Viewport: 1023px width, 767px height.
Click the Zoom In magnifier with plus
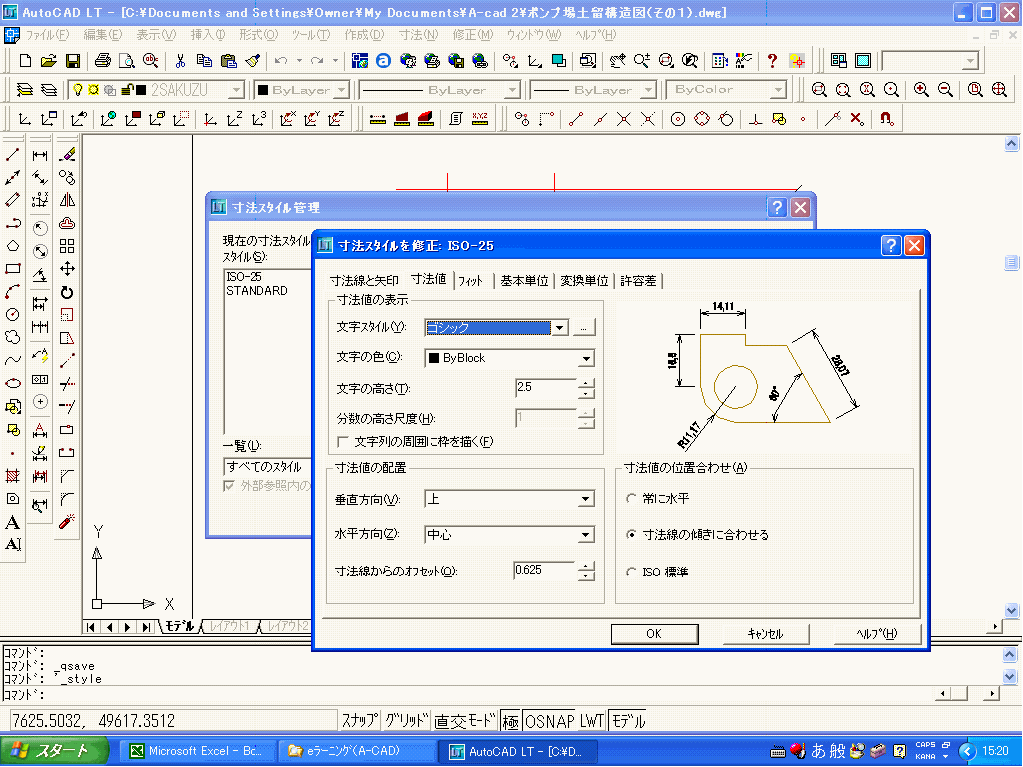921,89
